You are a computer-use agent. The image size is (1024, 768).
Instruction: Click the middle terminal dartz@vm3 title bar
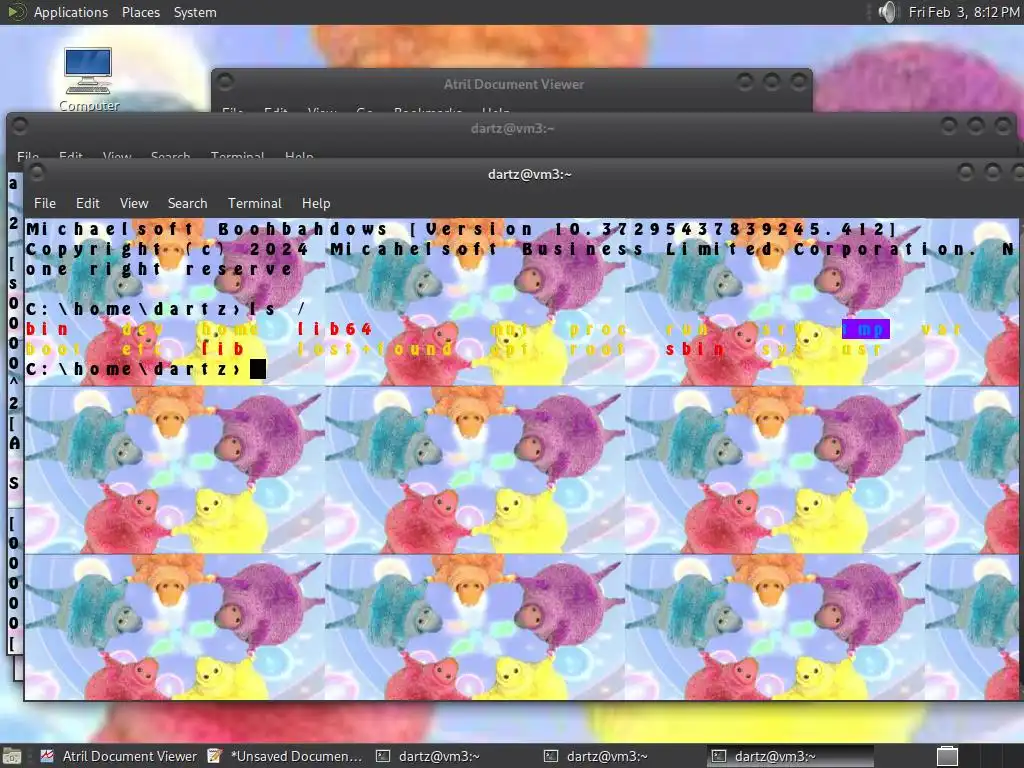coord(512,128)
